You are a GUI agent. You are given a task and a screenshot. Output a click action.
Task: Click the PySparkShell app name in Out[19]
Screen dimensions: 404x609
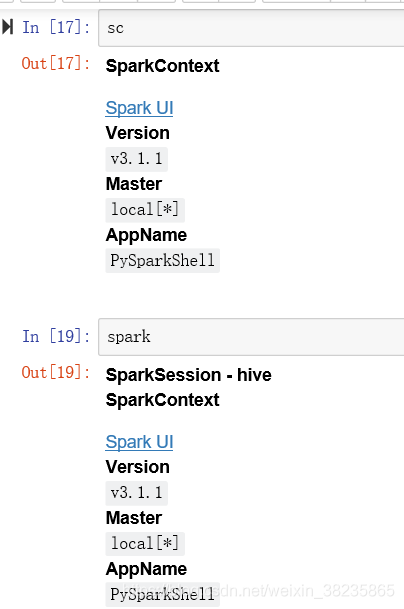162,594
